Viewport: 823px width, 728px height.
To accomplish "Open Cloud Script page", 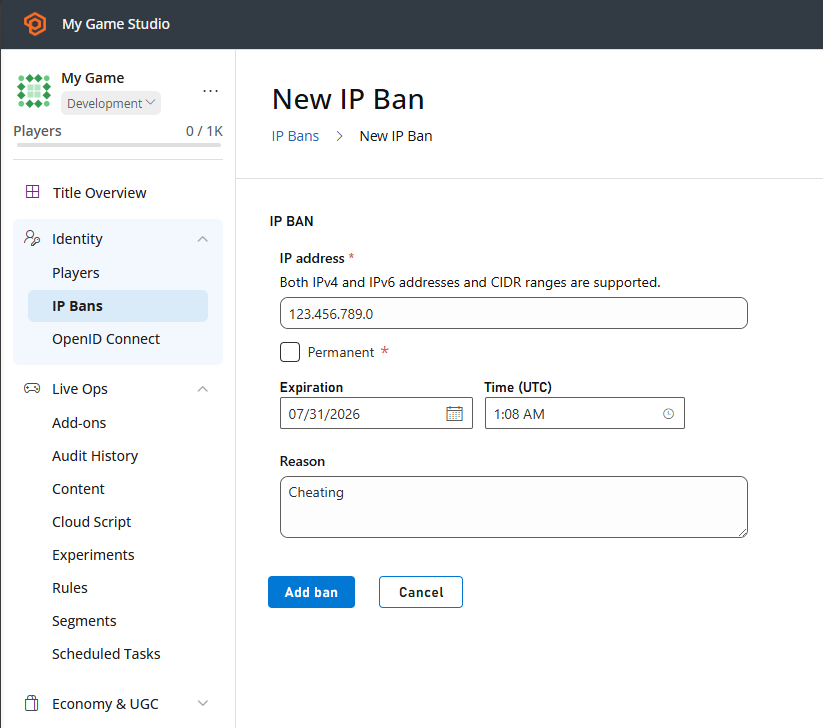I will [x=91, y=522].
